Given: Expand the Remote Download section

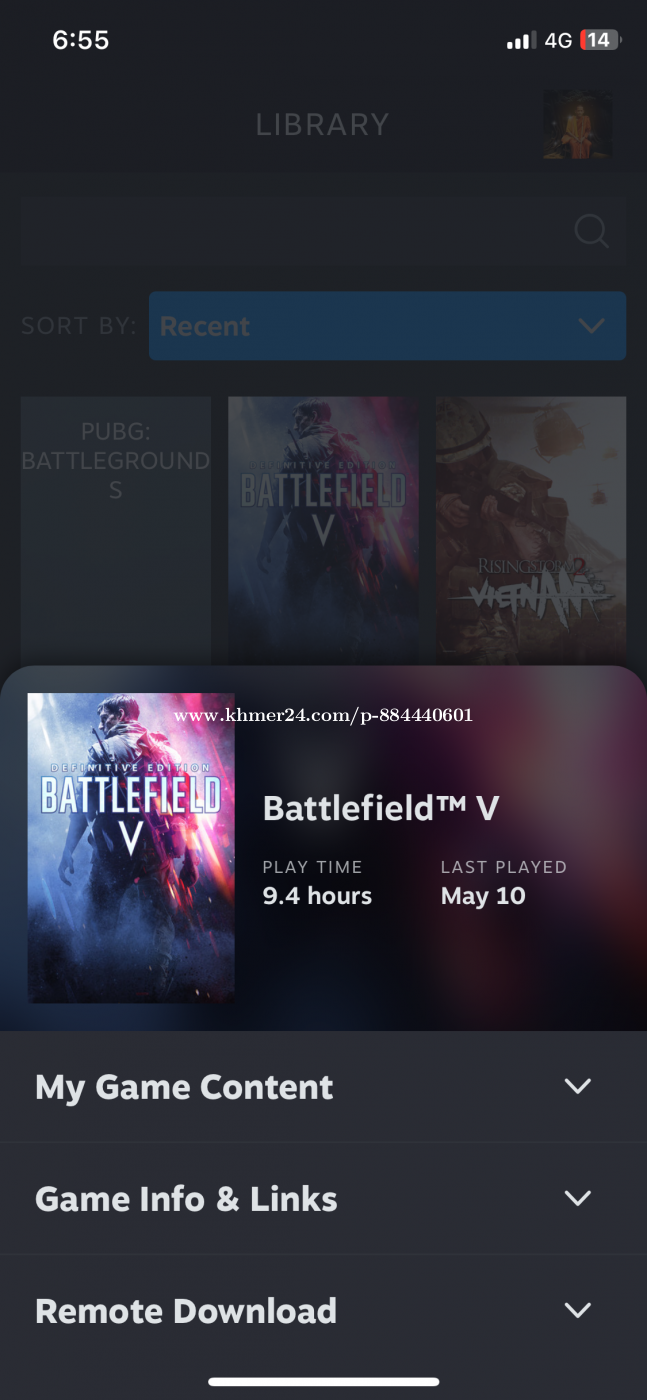Looking at the screenshot, I should (323, 1310).
